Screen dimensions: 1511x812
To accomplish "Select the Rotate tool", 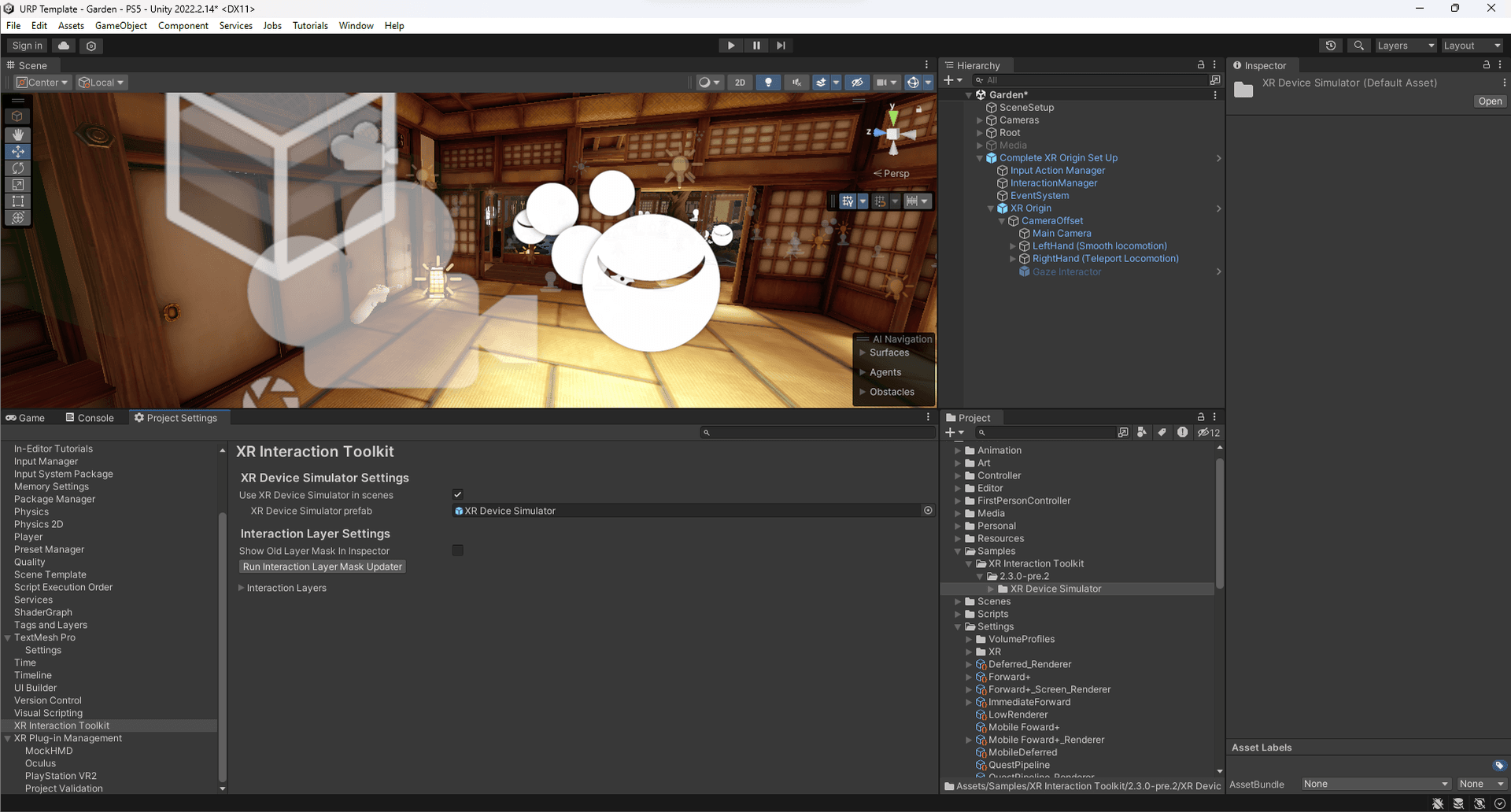I will [x=17, y=168].
